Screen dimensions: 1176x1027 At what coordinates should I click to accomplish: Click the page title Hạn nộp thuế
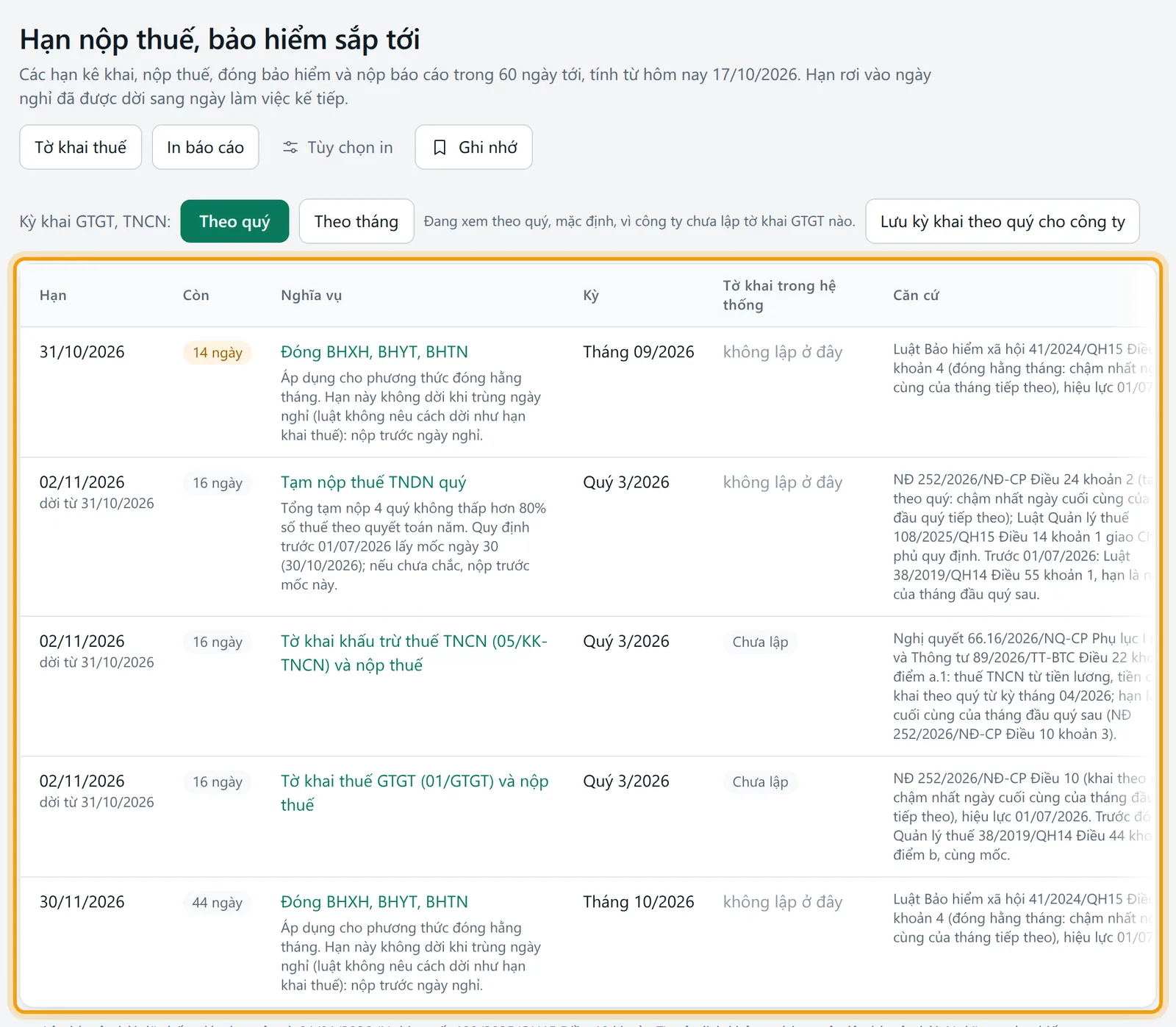click(220, 39)
